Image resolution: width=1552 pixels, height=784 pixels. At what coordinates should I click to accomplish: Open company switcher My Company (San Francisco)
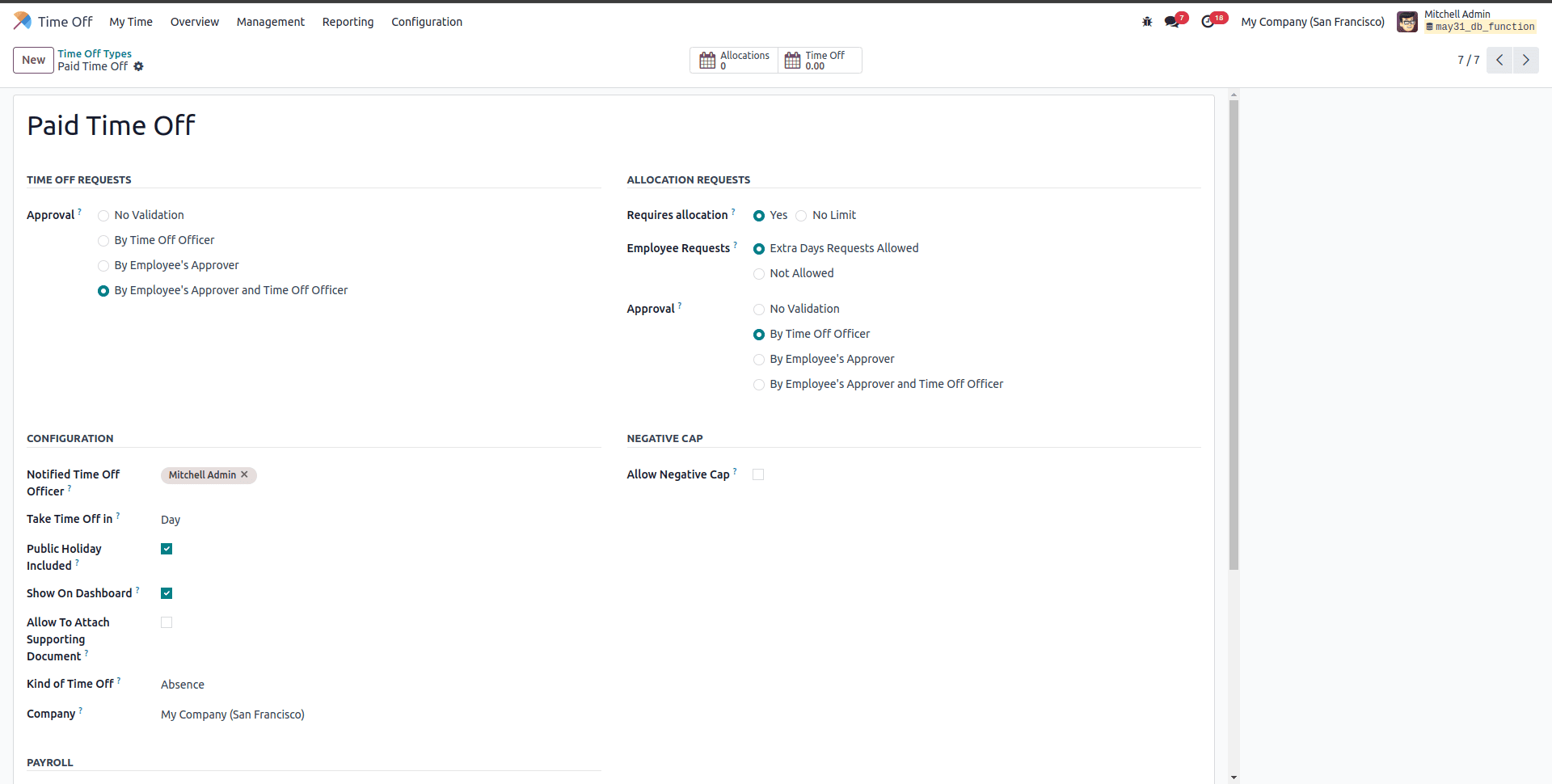pyautogui.click(x=1313, y=22)
